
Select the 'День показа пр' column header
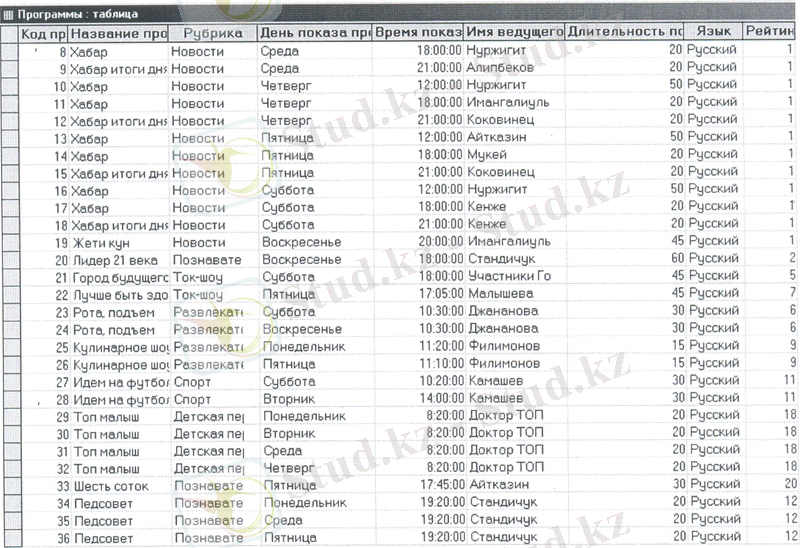tap(315, 33)
